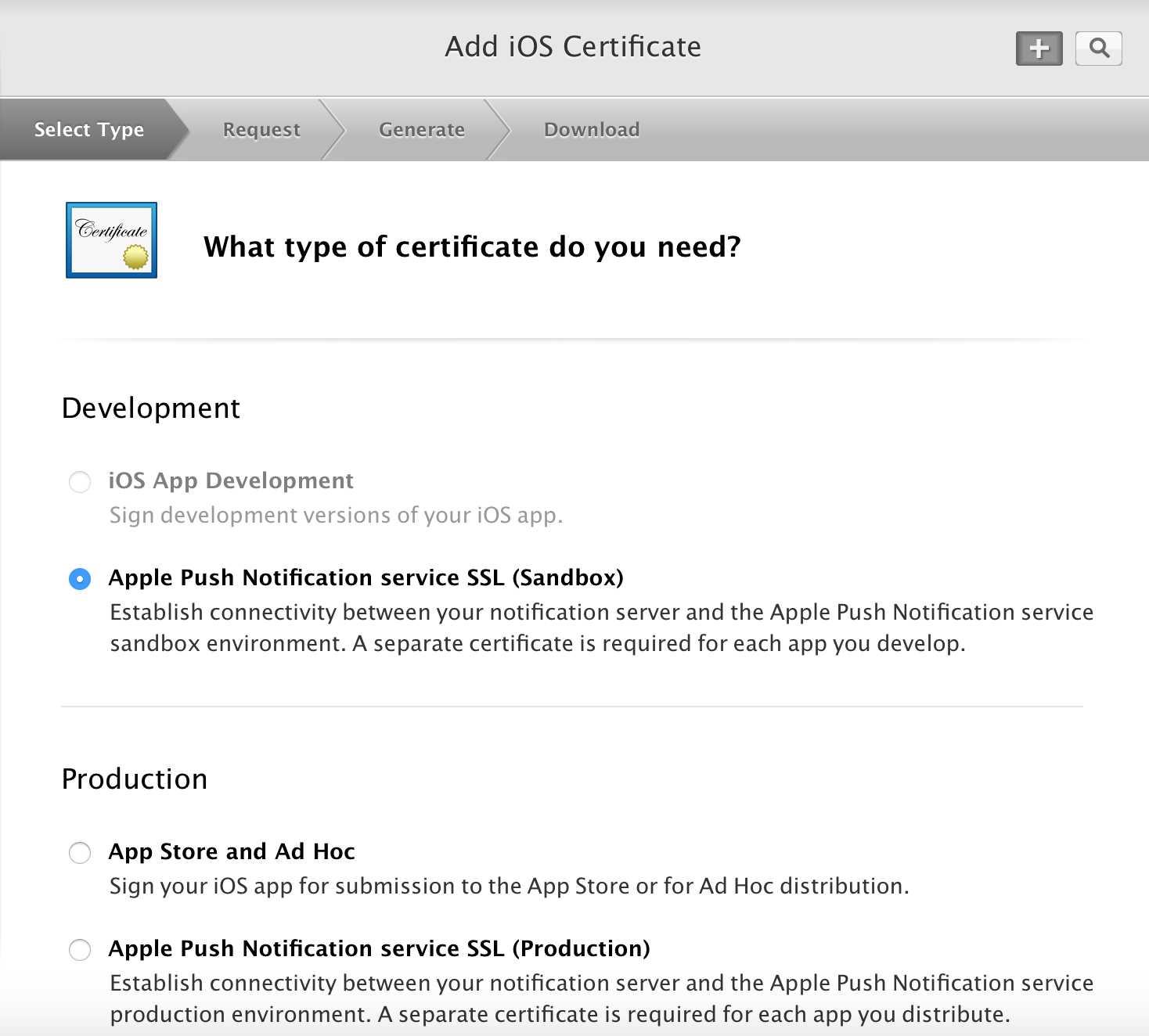1149x1036 pixels.
Task: Open search with the magnifying glass icon
Action: click(1098, 49)
